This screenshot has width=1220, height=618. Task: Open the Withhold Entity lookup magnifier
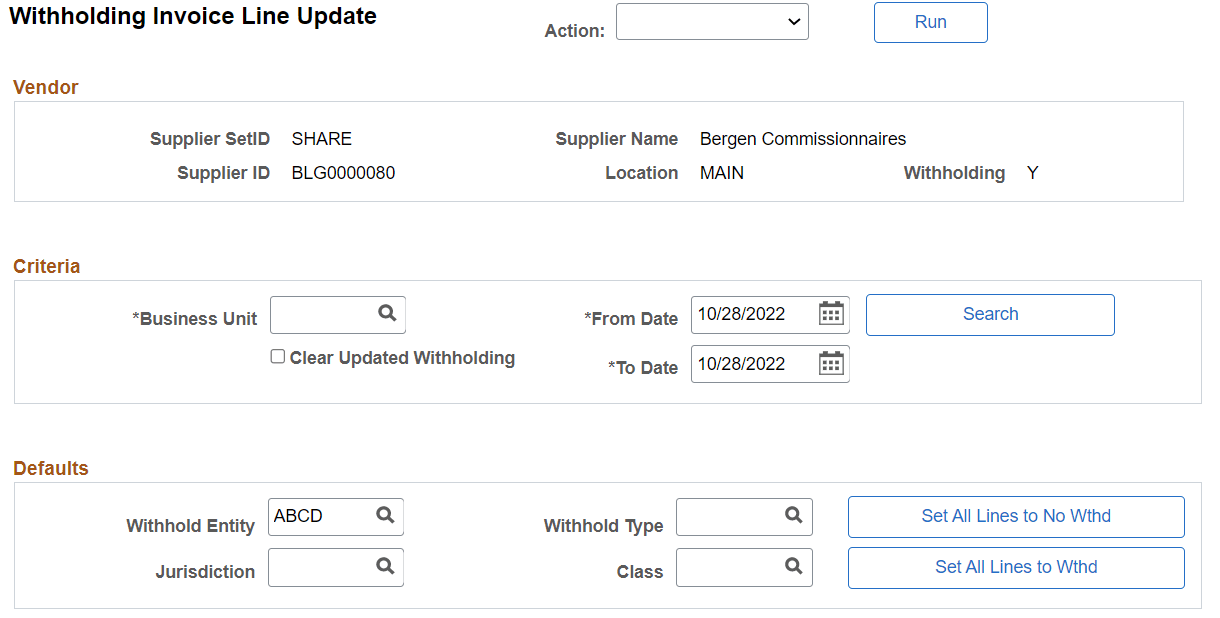coord(387,516)
